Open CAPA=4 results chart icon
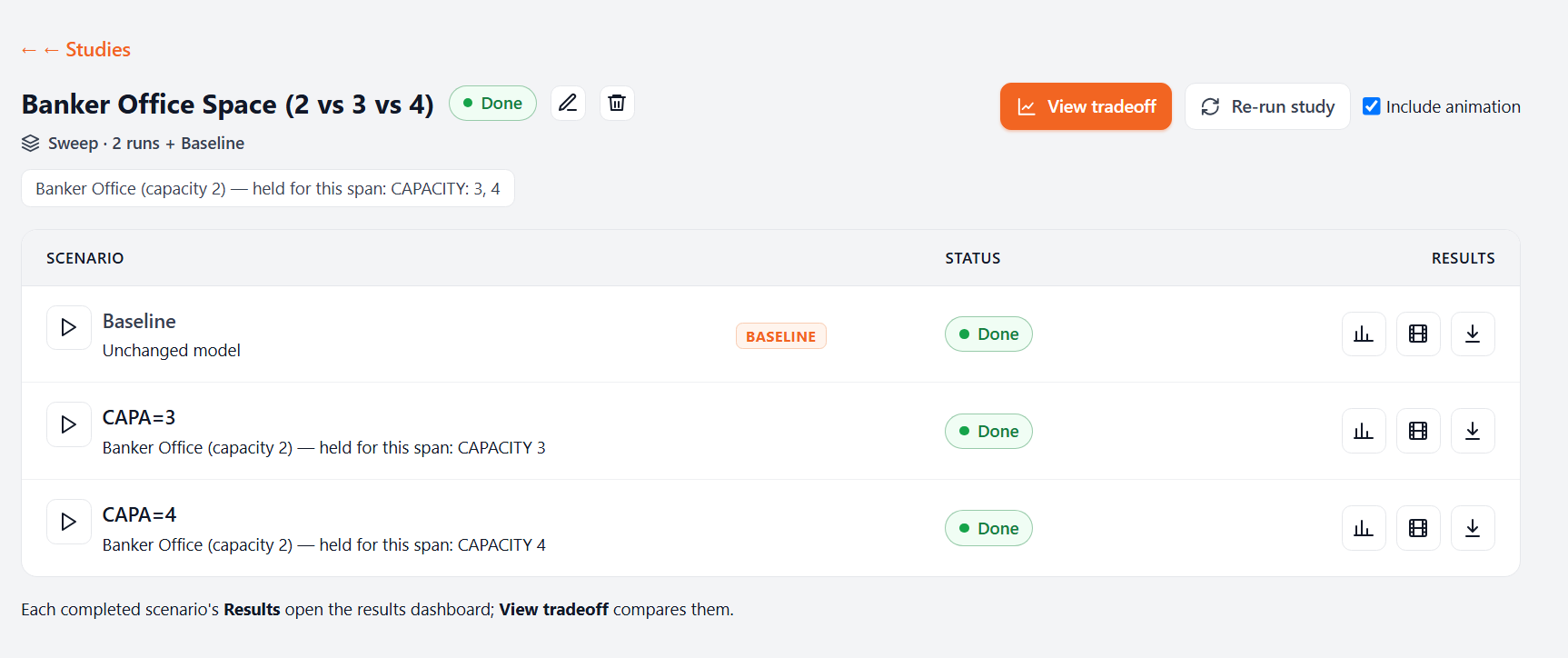The width and height of the screenshot is (1568, 658). click(x=1364, y=528)
